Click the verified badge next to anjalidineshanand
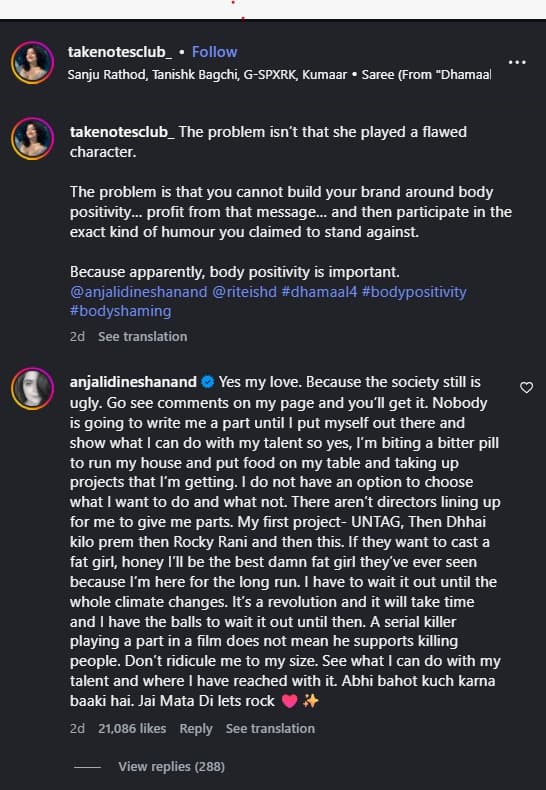 [x=208, y=382]
